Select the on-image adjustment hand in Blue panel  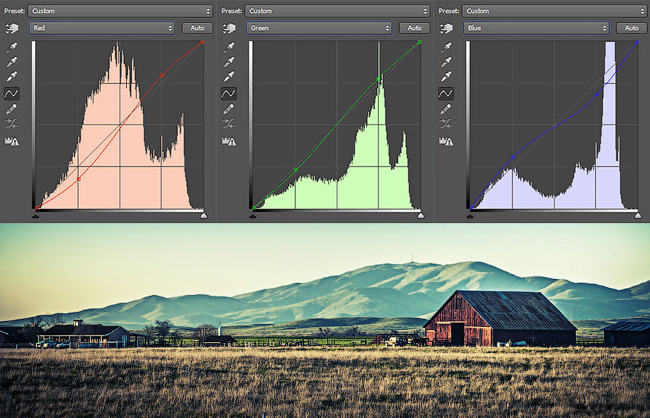[x=445, y=28]
